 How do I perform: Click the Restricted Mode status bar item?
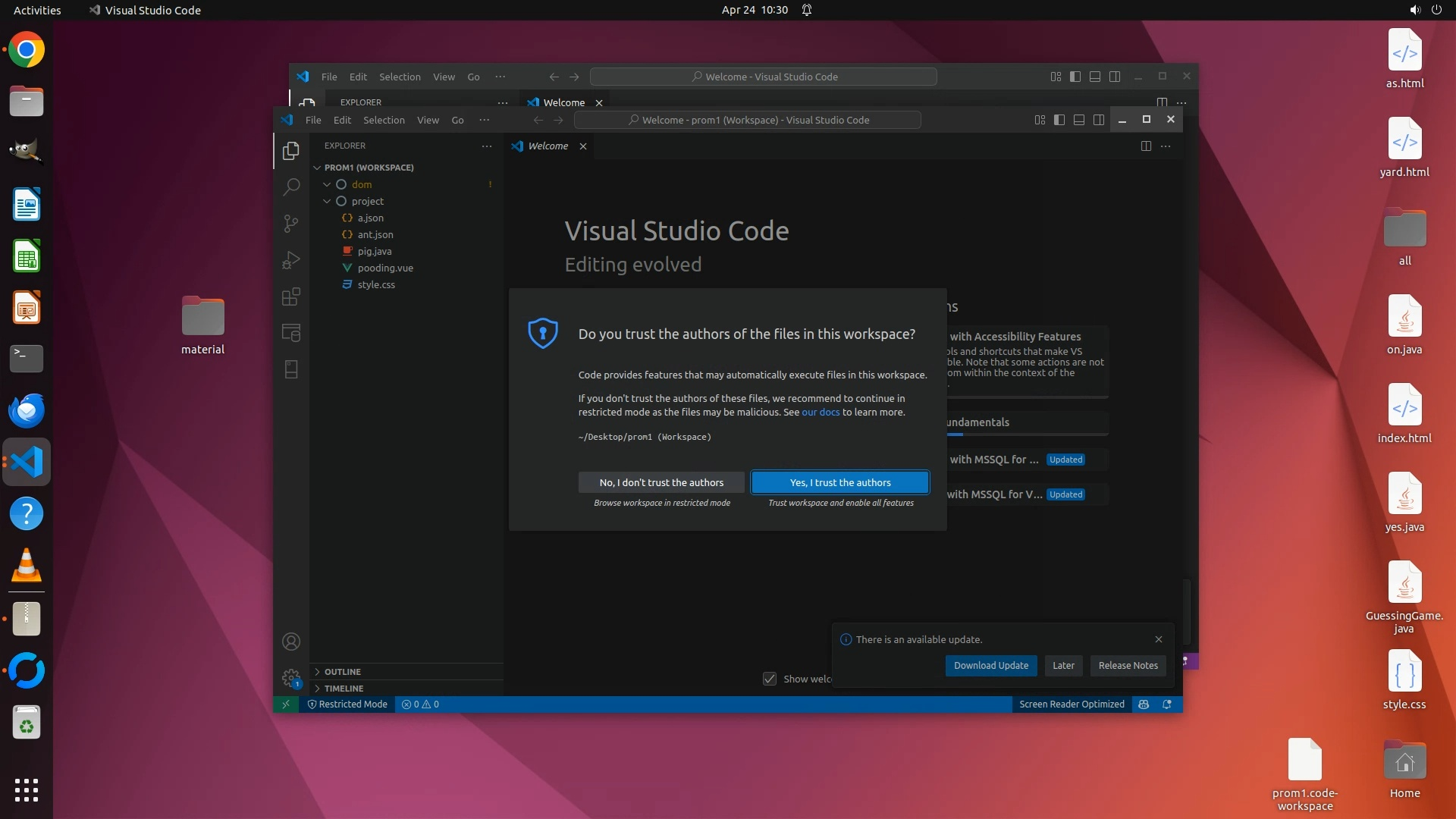point(347,704)
